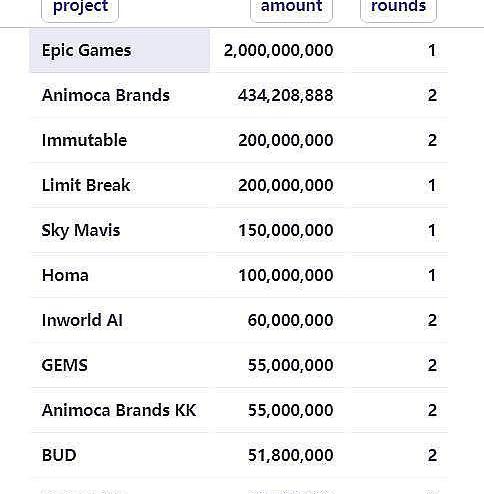Click the Animoca Brands project name
This screenshot has width=484, height=494.
pyautogui.click(x=106, y=95)
